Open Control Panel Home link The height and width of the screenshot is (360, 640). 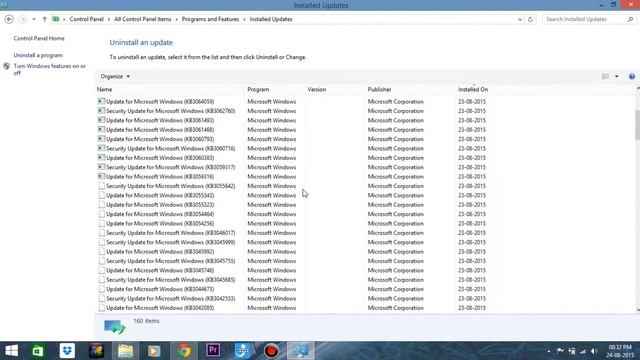[39, 38]
